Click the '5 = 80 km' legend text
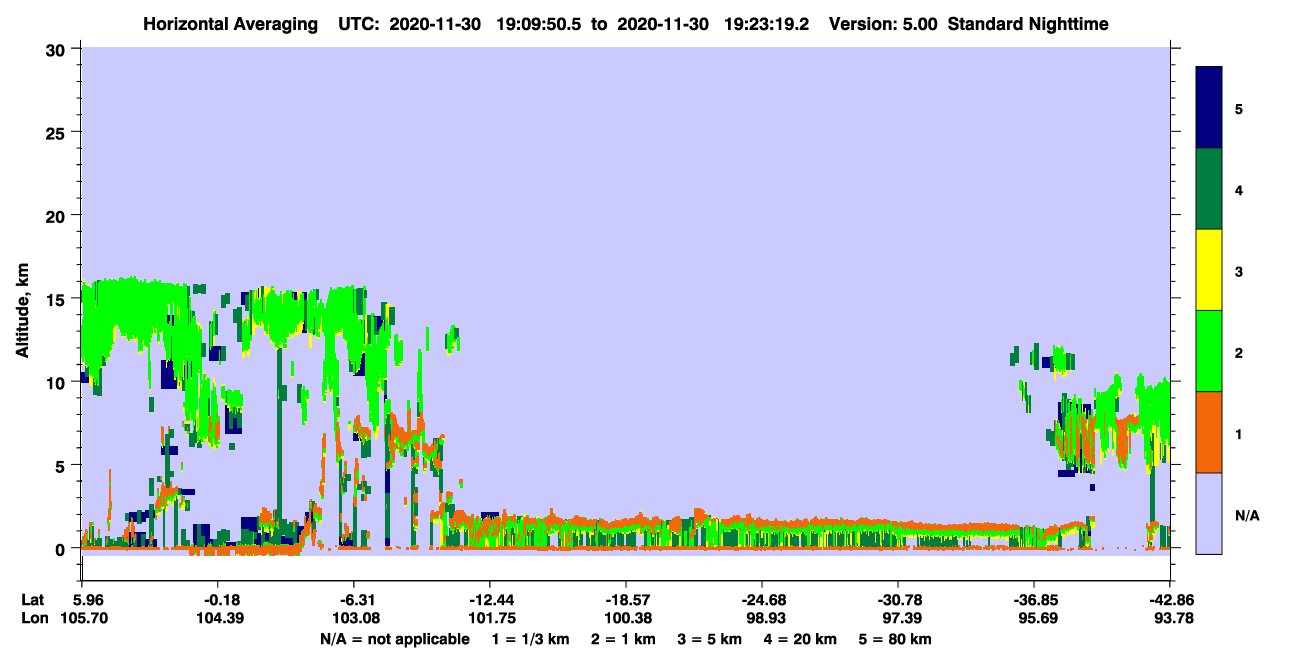Viewport: 1300px width, 667px height. pos(897,639)
